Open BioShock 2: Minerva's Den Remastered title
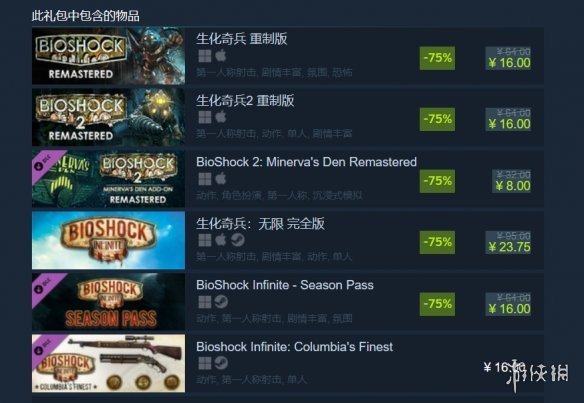Viewport: 584px width, 403px height. tap(307, 162)
